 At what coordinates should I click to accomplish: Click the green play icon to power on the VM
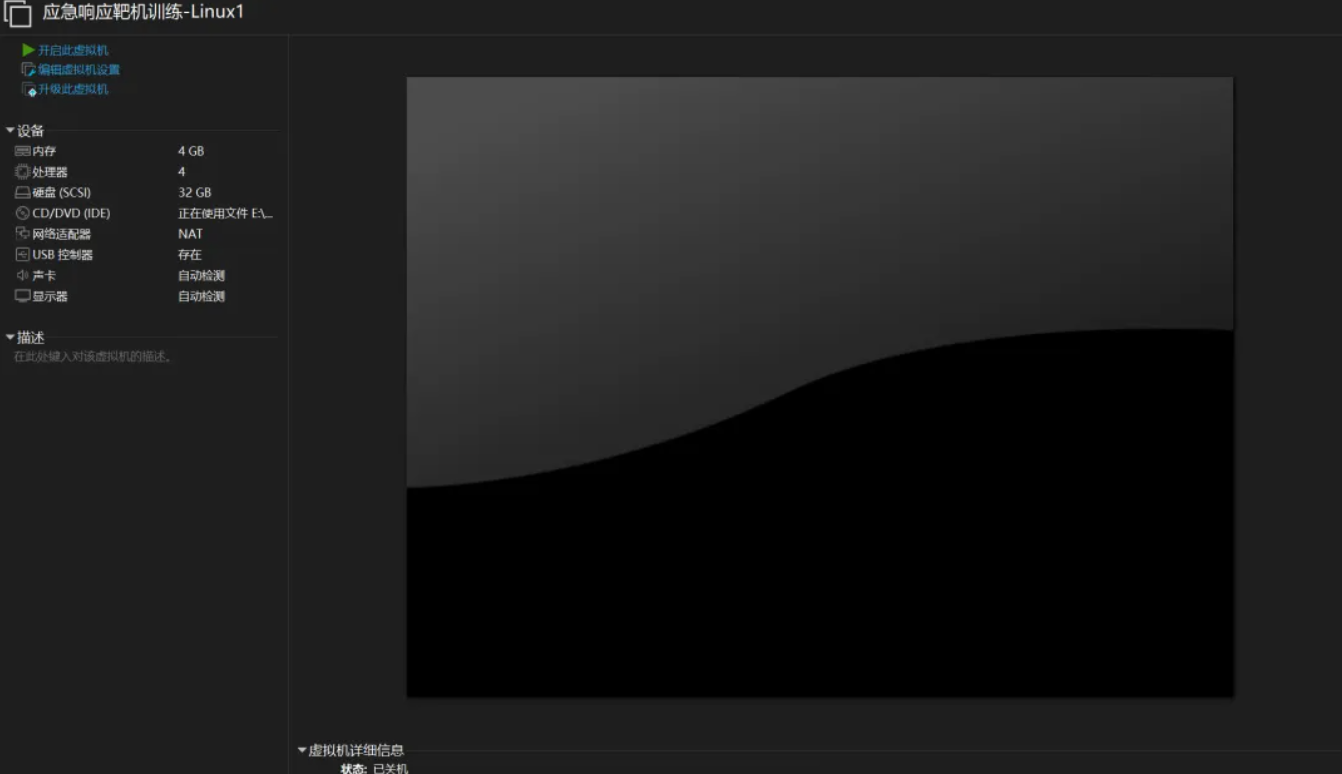point(29,50)
